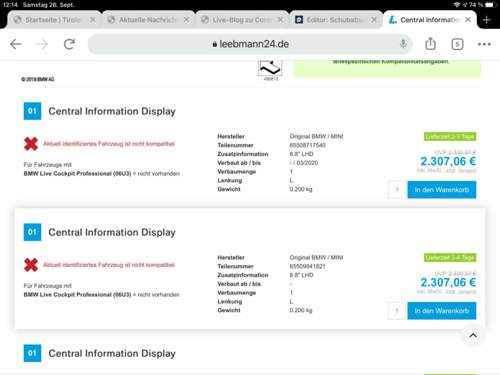500x375 pixels.
Task: Open the share sheet icon
Action: pyautogui.click(x=430, y=44)
